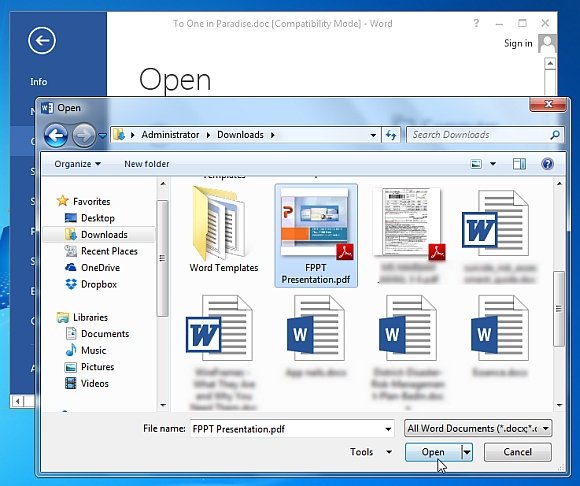The image size is (580, 486).
Task: Open the view options dropdown arrow
Action: tap(493, 164)
